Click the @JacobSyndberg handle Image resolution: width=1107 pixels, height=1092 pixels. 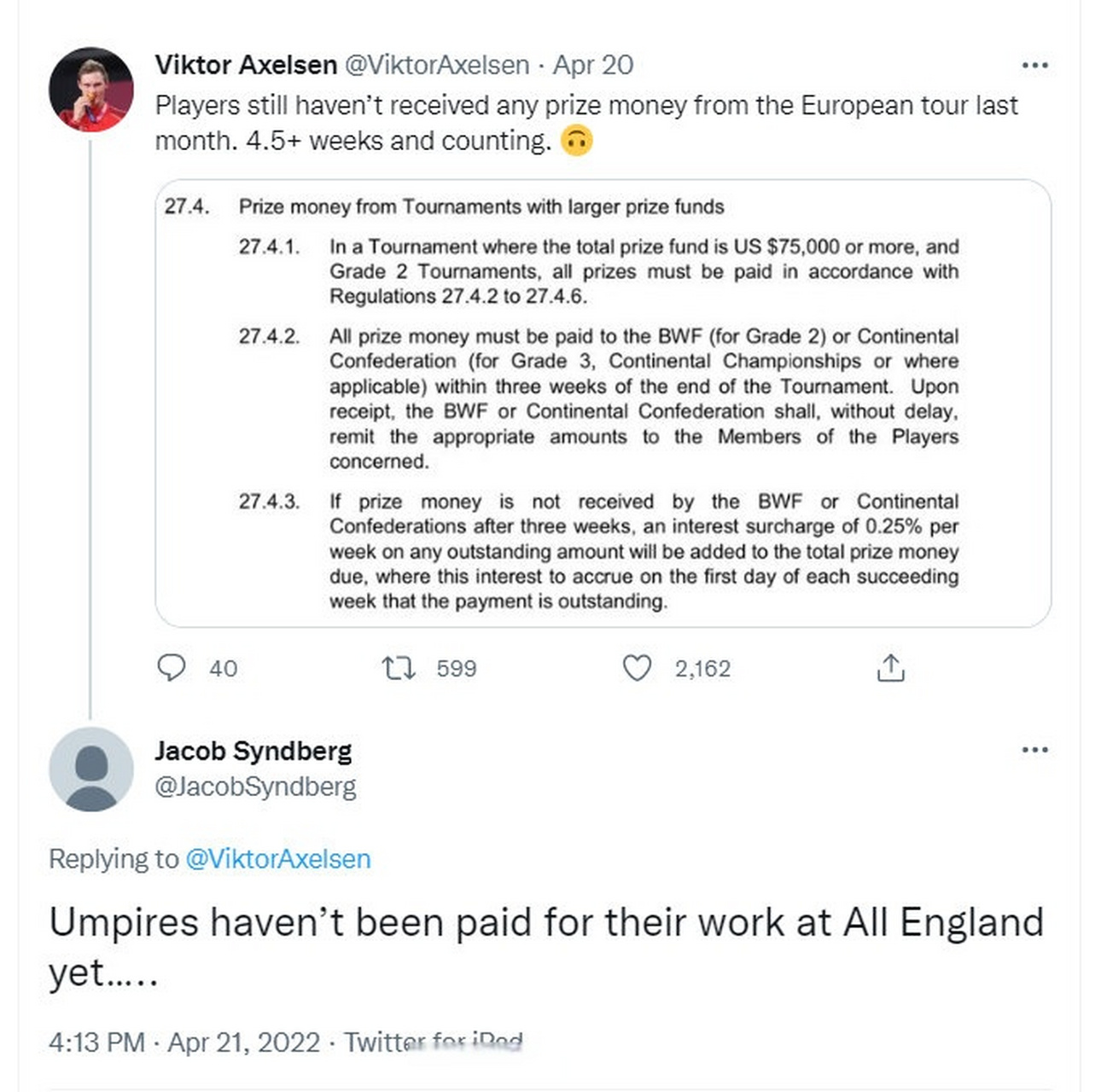tap(255, 787)
